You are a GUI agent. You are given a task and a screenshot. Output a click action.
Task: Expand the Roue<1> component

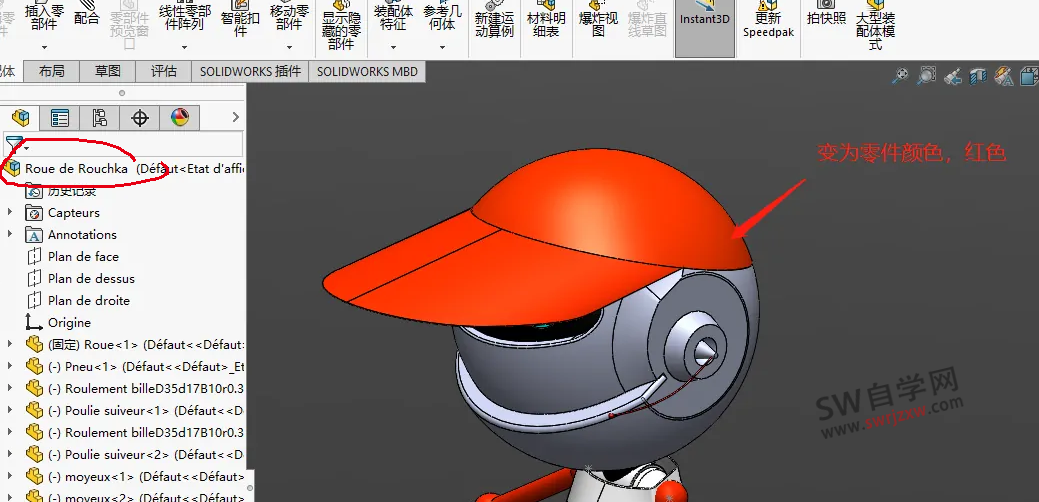pos(9,344)
